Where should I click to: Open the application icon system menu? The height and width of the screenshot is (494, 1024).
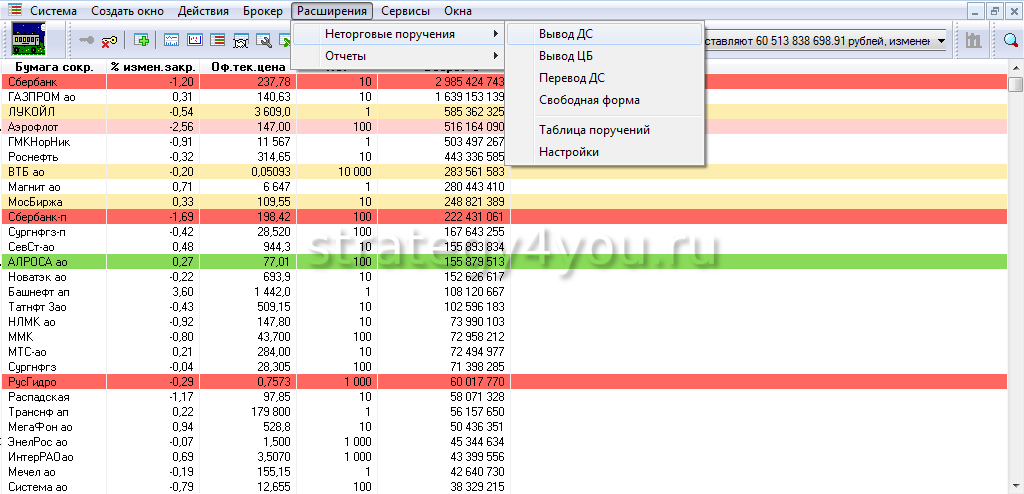click(x=15, y=11)
